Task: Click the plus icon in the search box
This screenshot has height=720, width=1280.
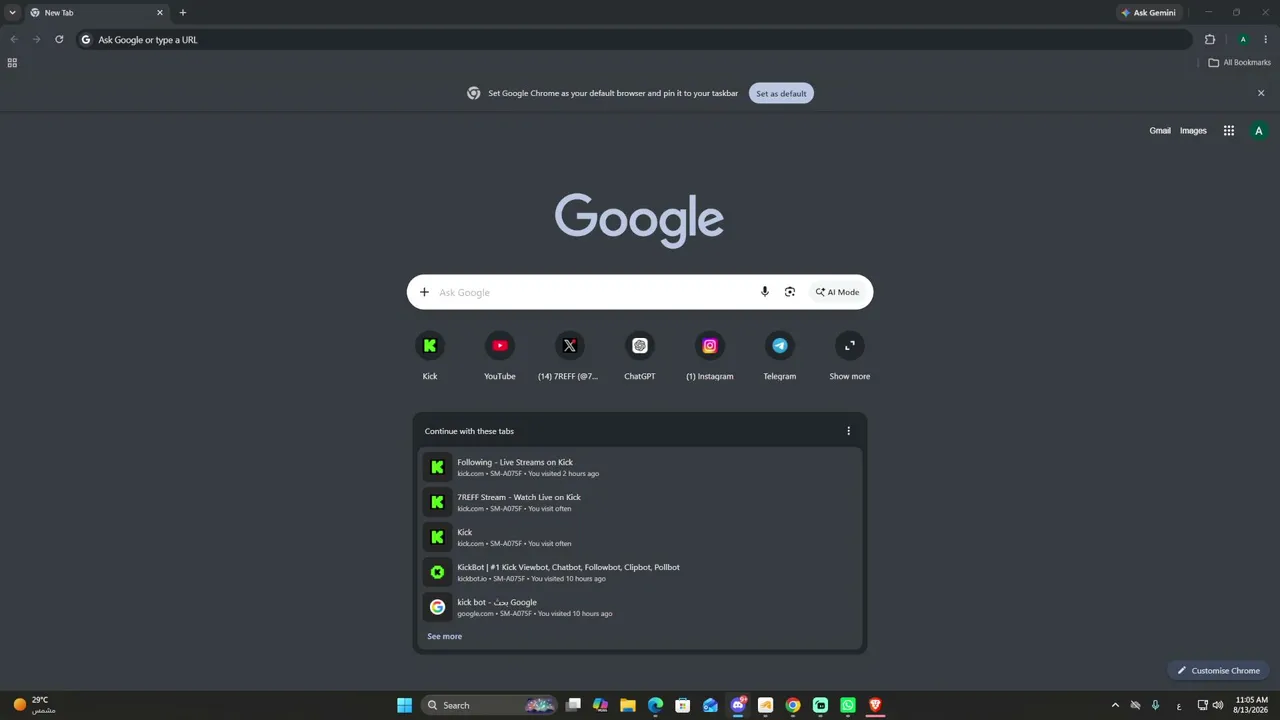Action: pos(424,292)
